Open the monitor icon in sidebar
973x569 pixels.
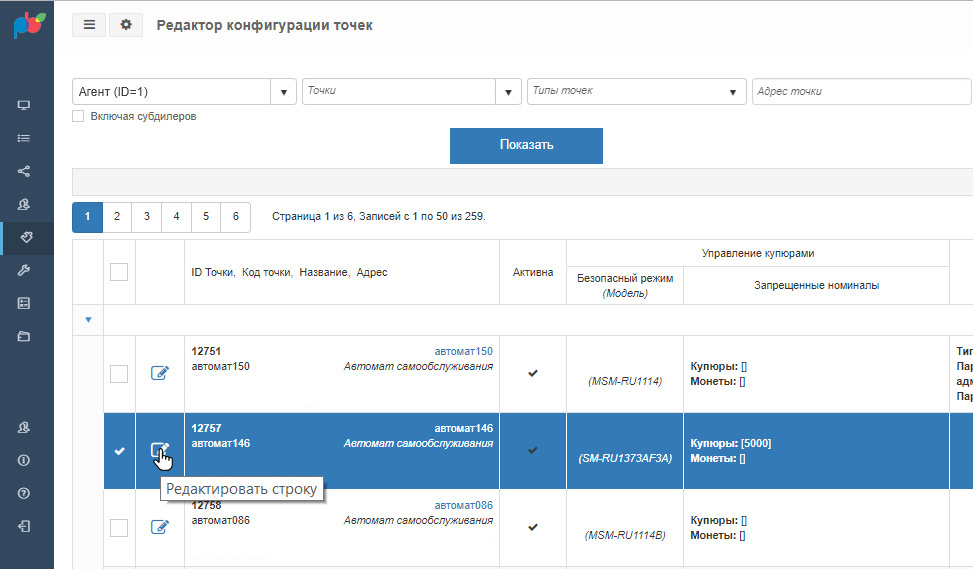[x=24, y=105]
